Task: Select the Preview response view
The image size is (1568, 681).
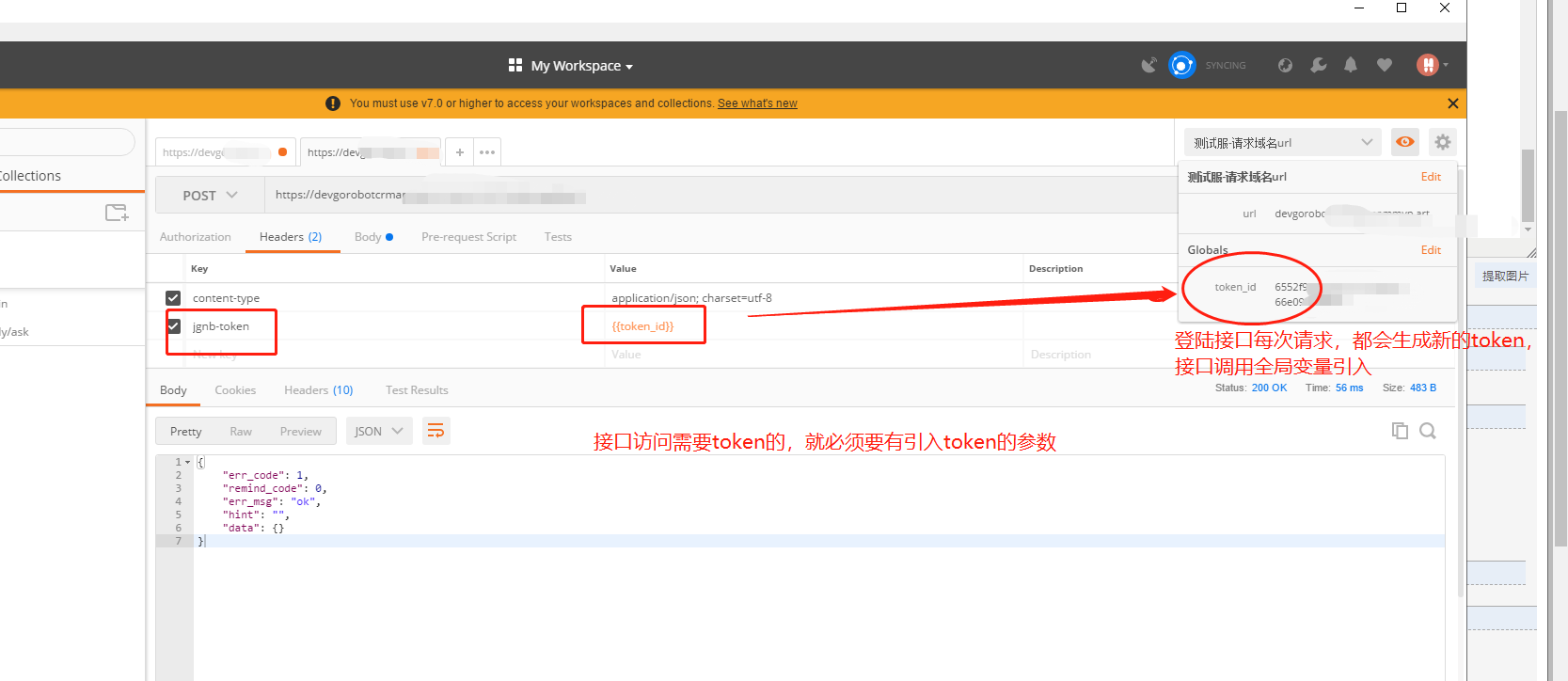Action: point(301,432)
